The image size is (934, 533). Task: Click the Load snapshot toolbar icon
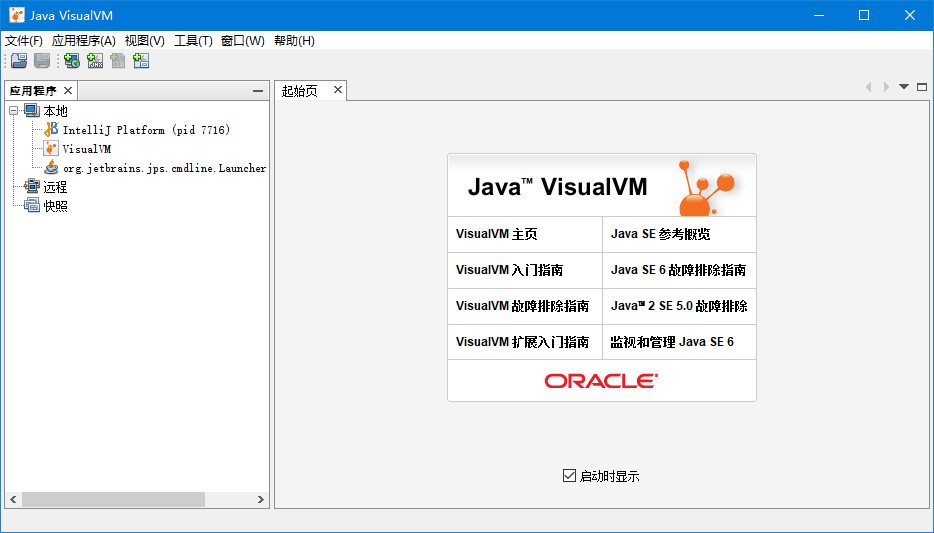(x=19, y=61)
